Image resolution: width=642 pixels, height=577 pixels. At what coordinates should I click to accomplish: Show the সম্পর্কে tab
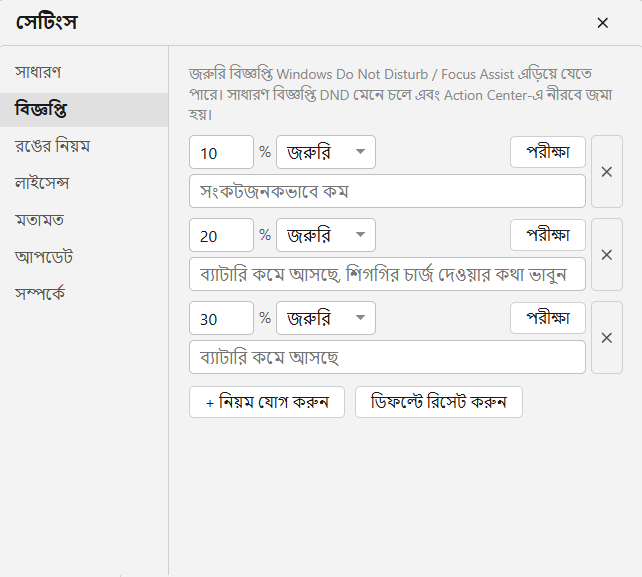[x=84, y=294]
